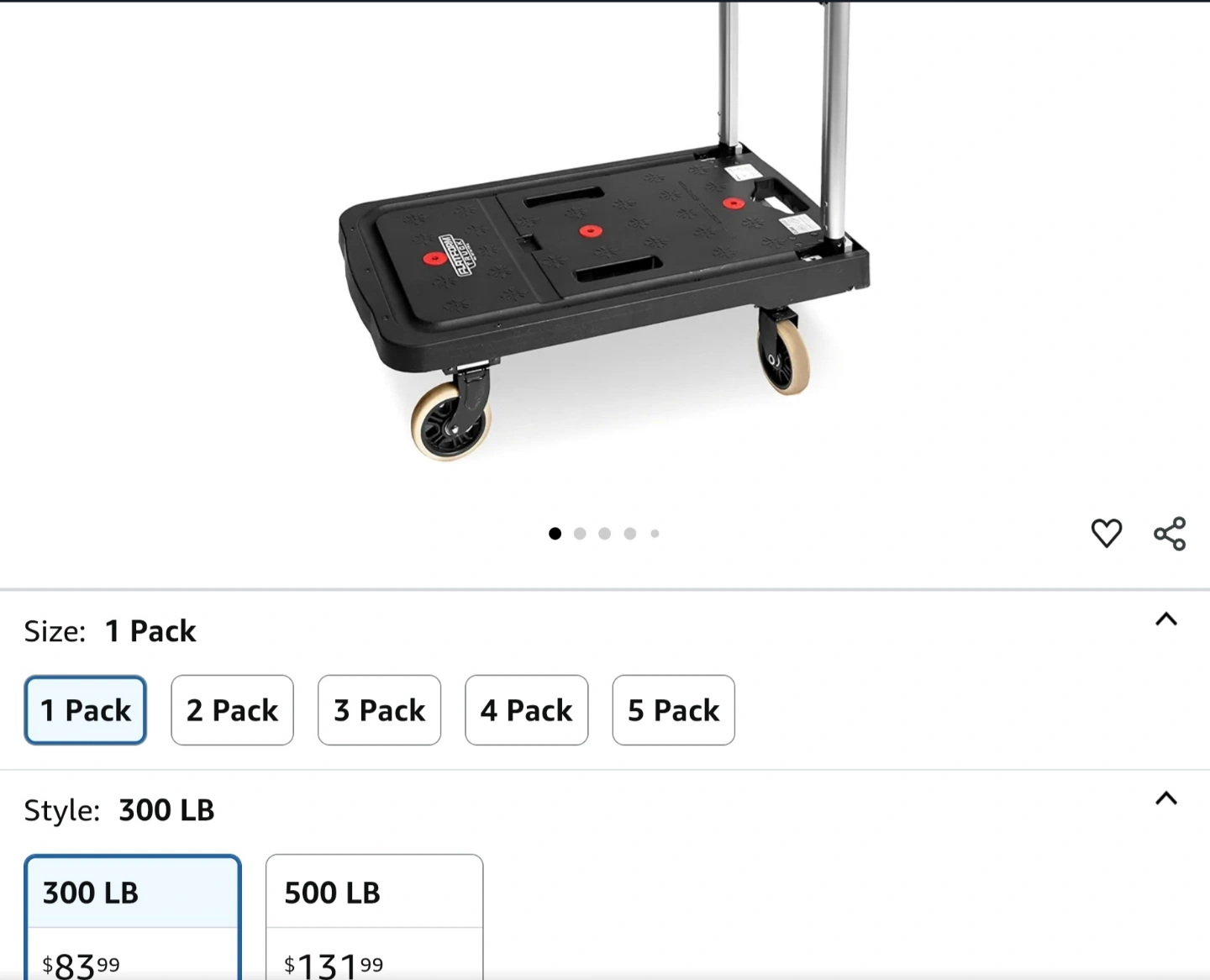The image size is (1210, 980).
Task: Tap the Size: 1 Pack heading
Action: coord(109,631)
